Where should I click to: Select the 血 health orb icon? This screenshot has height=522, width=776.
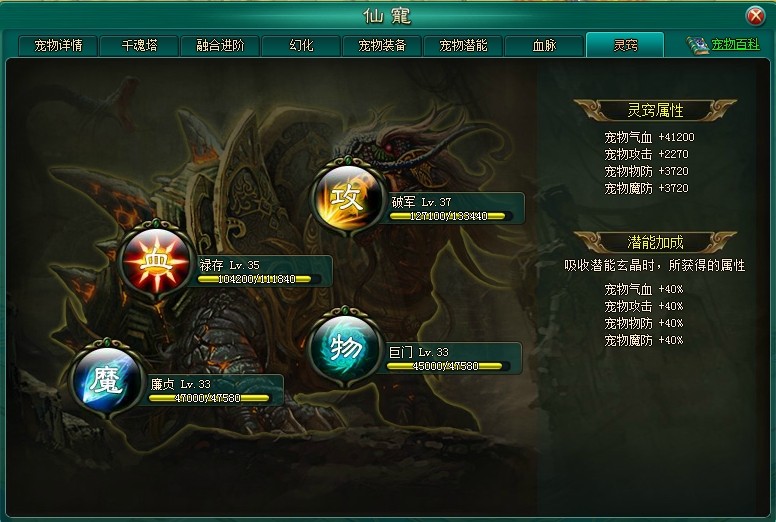(156, 261)
